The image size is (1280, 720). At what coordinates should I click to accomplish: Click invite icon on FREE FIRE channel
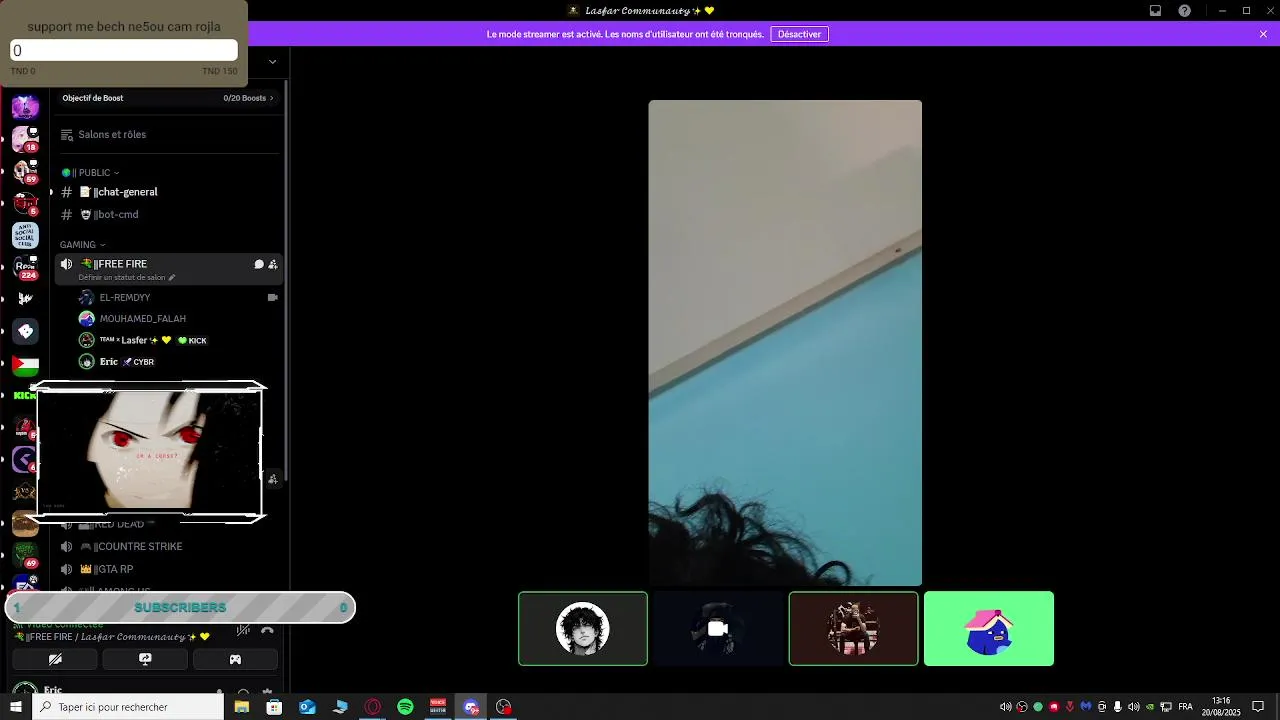click(x=273, y=264)
